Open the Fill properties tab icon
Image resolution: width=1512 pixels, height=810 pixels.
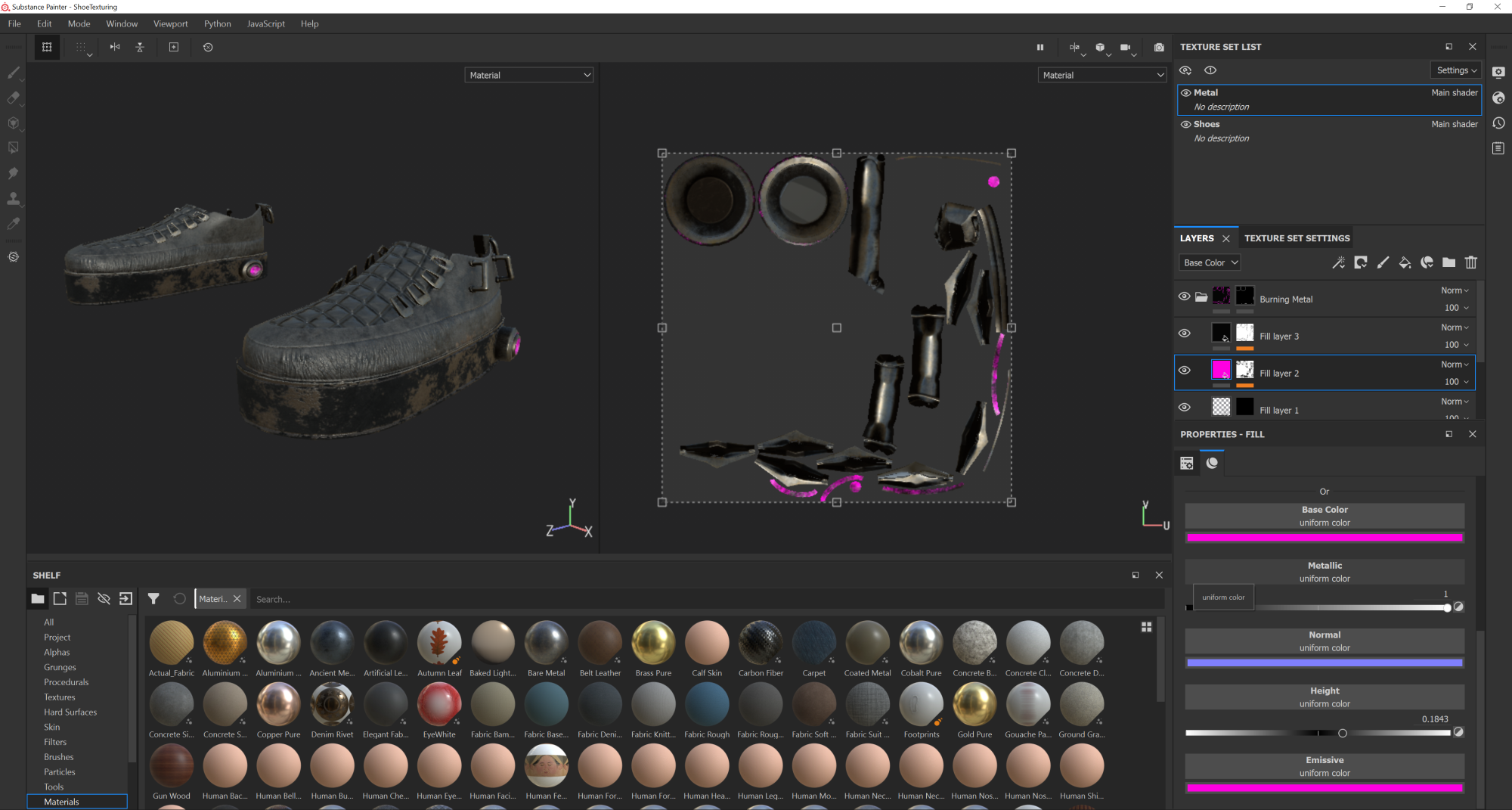(1187, 463)
